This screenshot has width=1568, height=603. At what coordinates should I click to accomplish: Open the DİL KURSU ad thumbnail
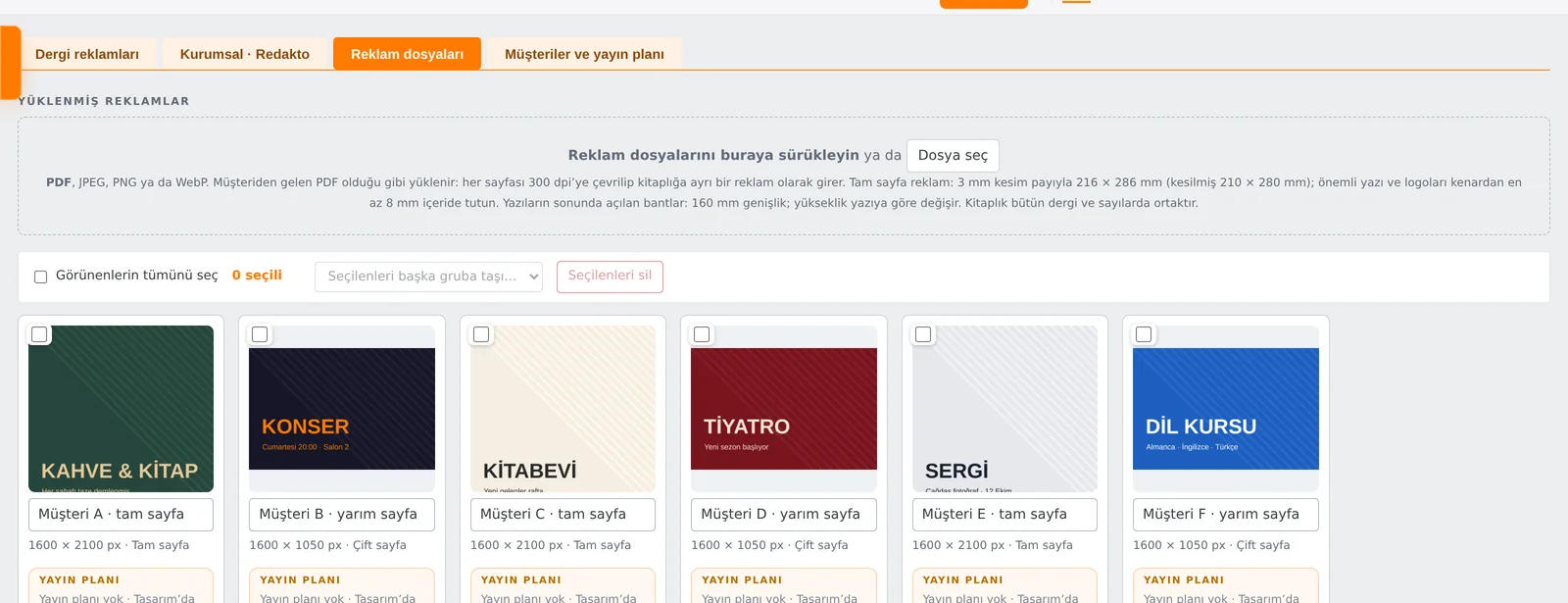point(1226,409)
